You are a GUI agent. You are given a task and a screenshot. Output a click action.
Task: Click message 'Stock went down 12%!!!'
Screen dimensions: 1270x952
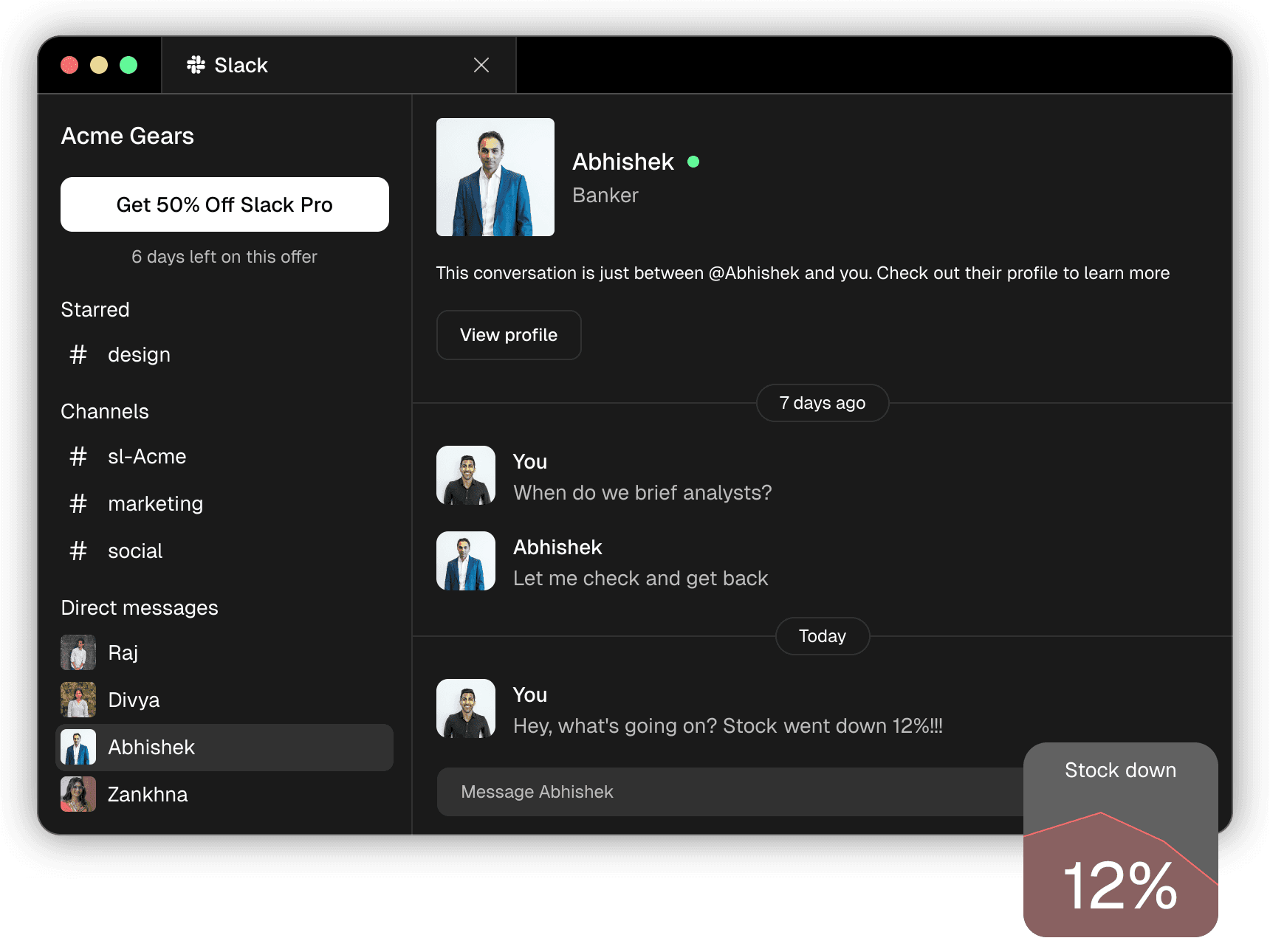728,725
